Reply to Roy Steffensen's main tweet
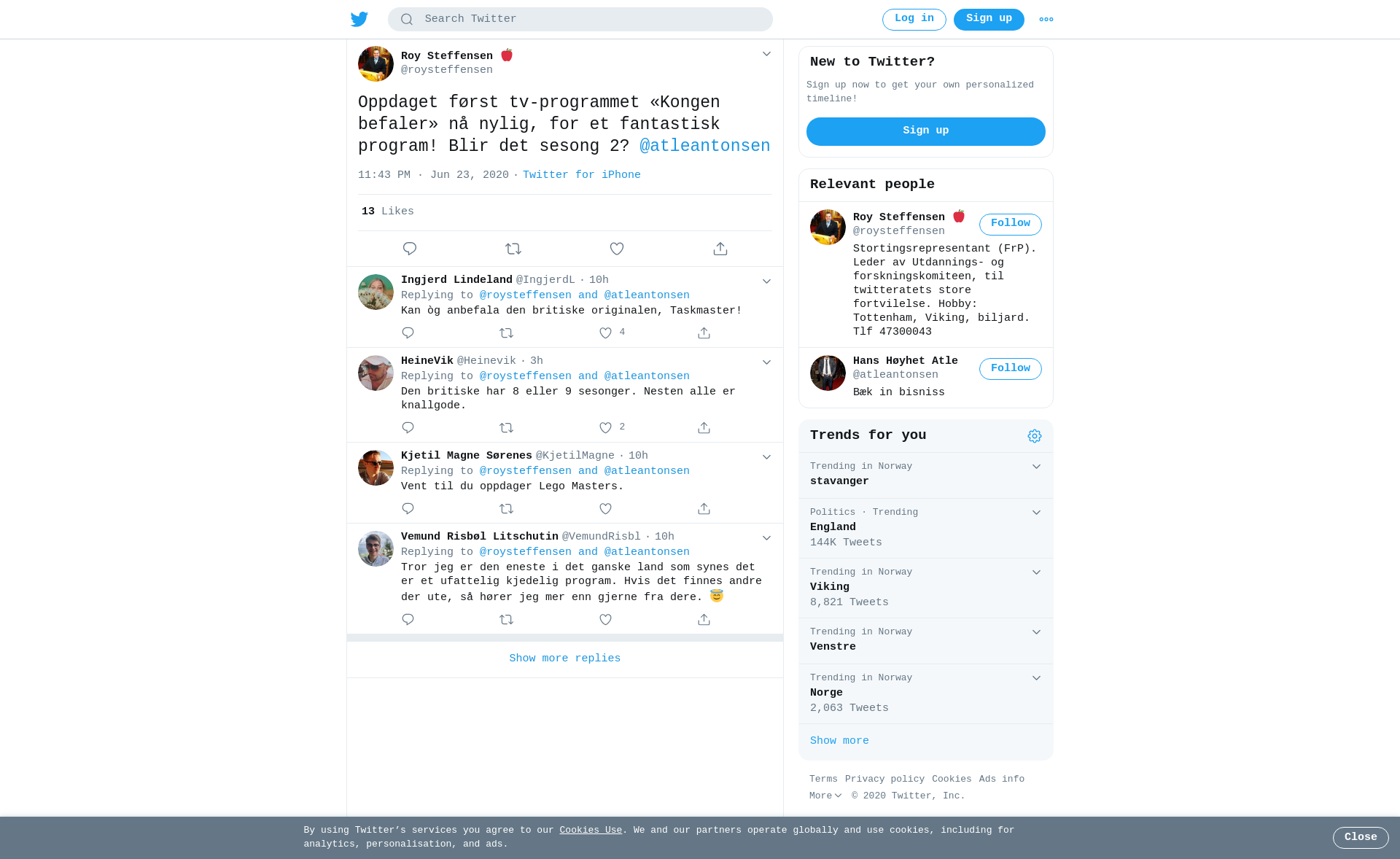This screenshot has height=859, width=1400. 410,249
